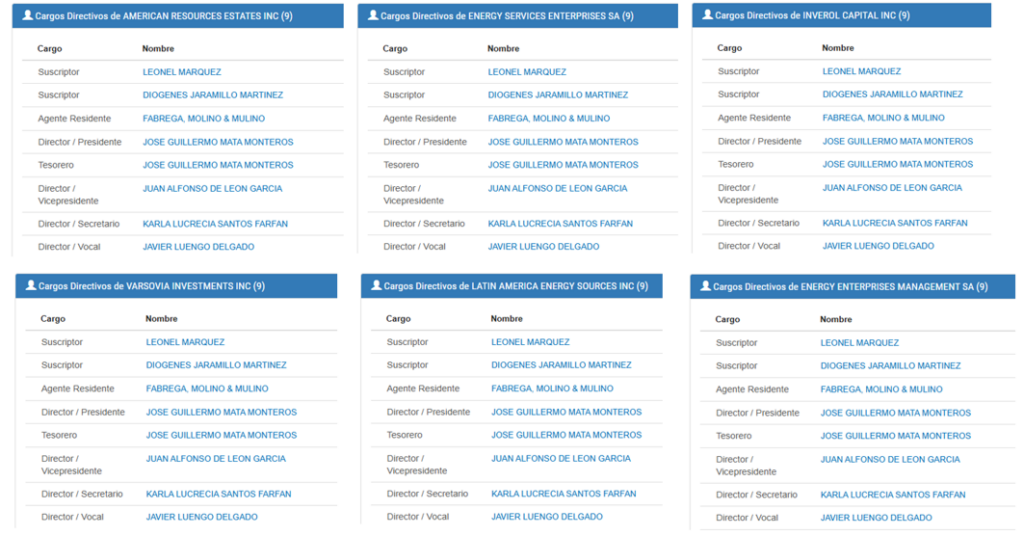The width and height of the screenshot is (1024, 536).
Task: Open Director / Presidente name in American Resources Estates
Action: [218, 142]
